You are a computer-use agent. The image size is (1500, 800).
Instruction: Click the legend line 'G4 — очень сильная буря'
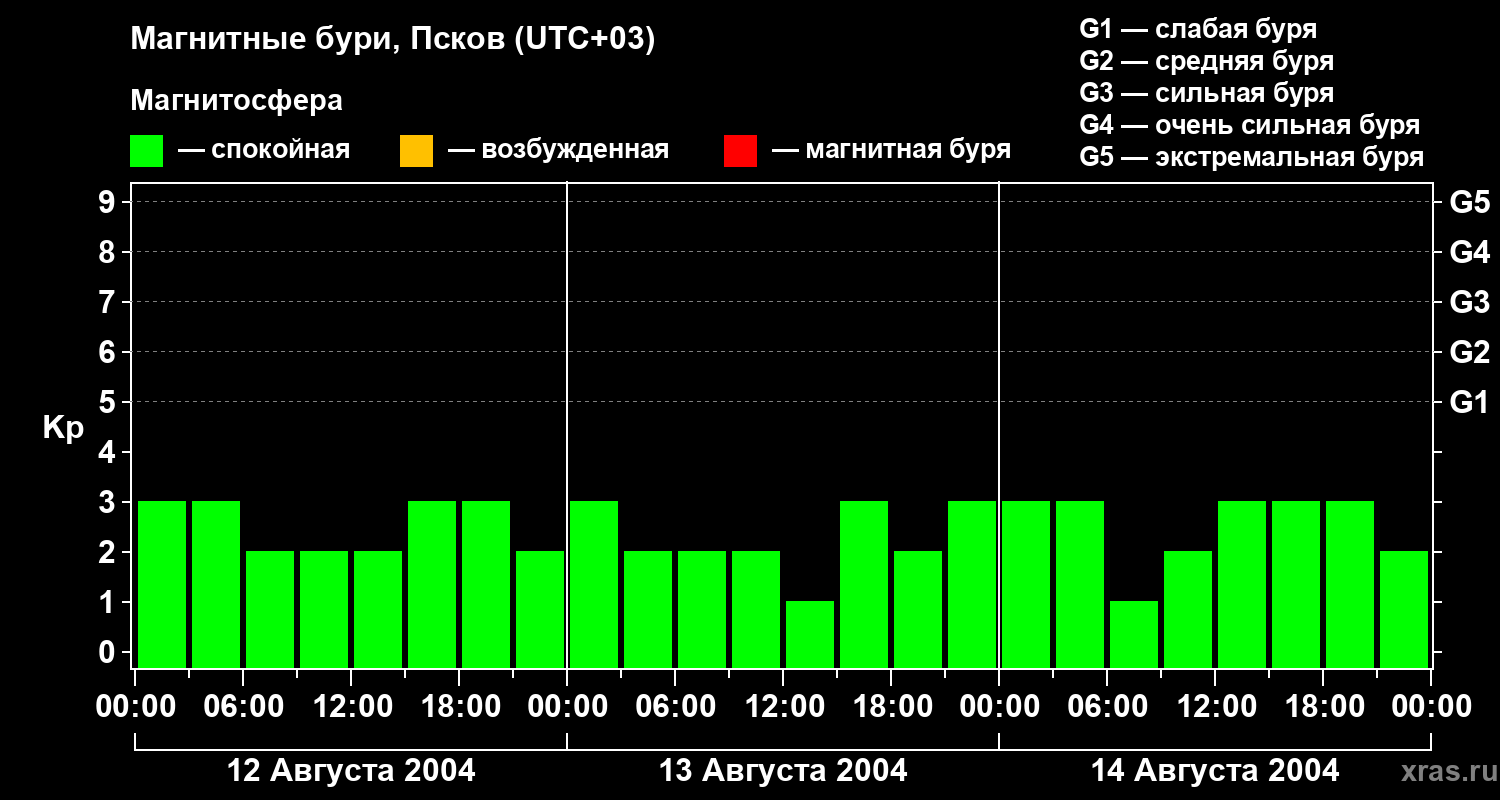click(1250, 125)
